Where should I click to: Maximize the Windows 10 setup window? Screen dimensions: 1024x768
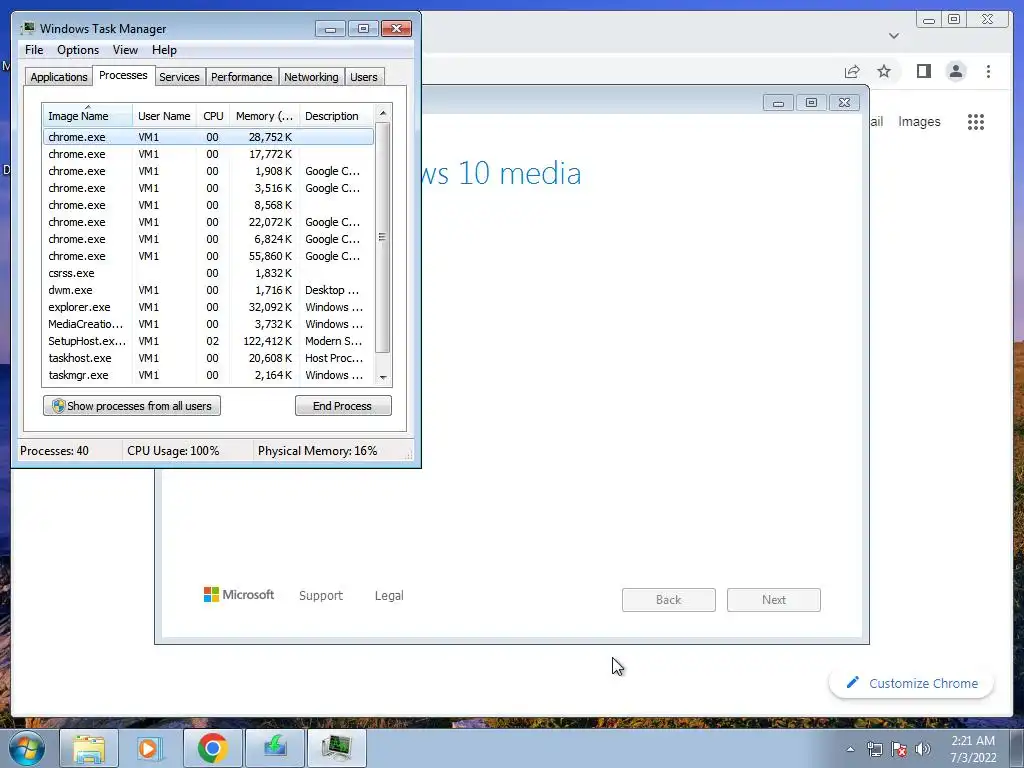click(x=811, y=103)
